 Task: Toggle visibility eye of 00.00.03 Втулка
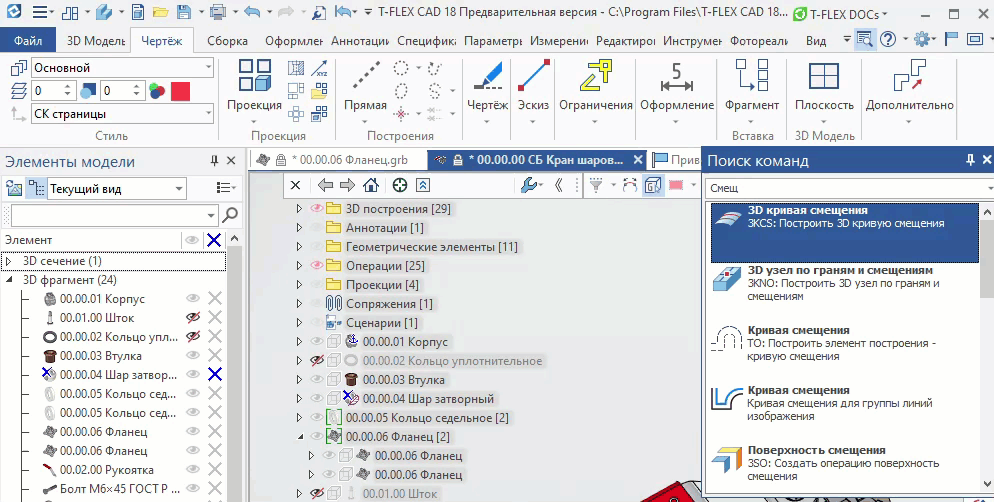(x=193, y=356)
